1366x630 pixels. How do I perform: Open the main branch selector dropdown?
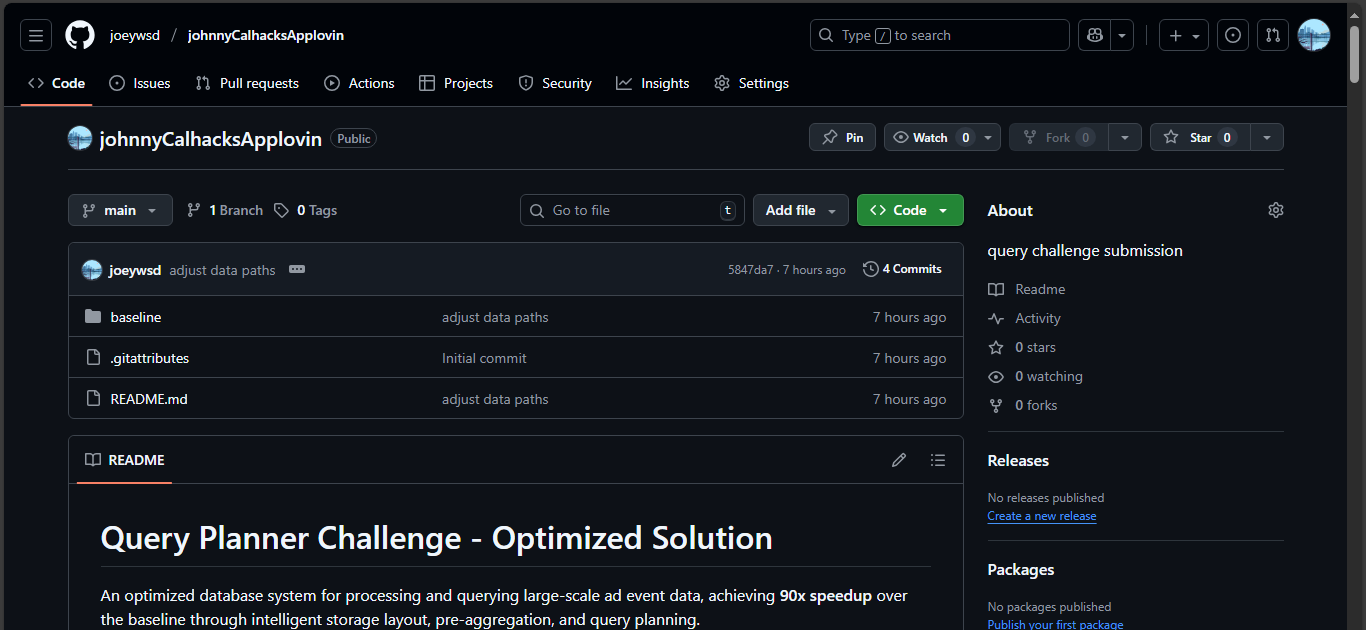click(120, 210)
